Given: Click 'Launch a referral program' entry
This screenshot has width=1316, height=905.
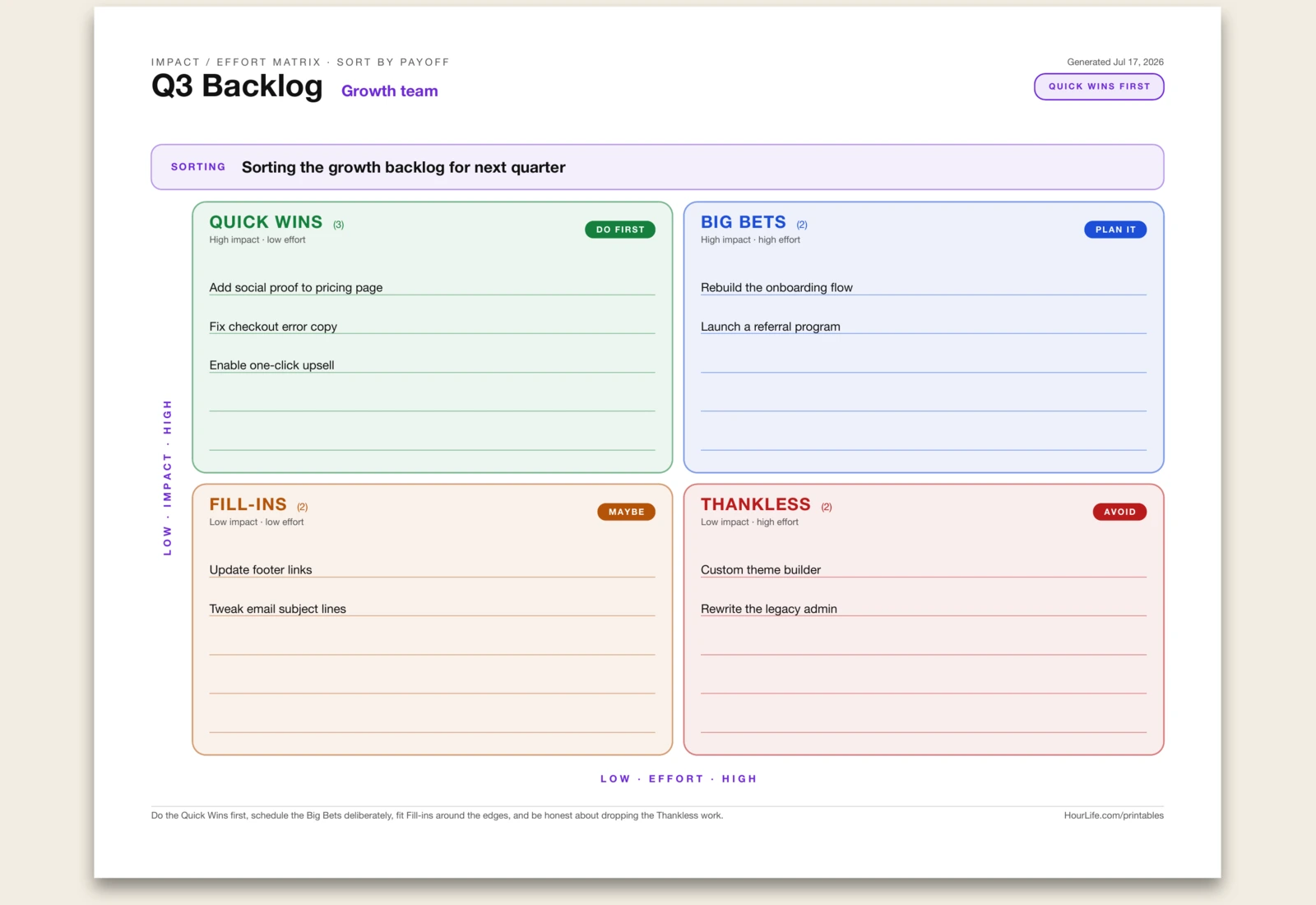Looking at the screenshot, I should (x=923, y=326).
